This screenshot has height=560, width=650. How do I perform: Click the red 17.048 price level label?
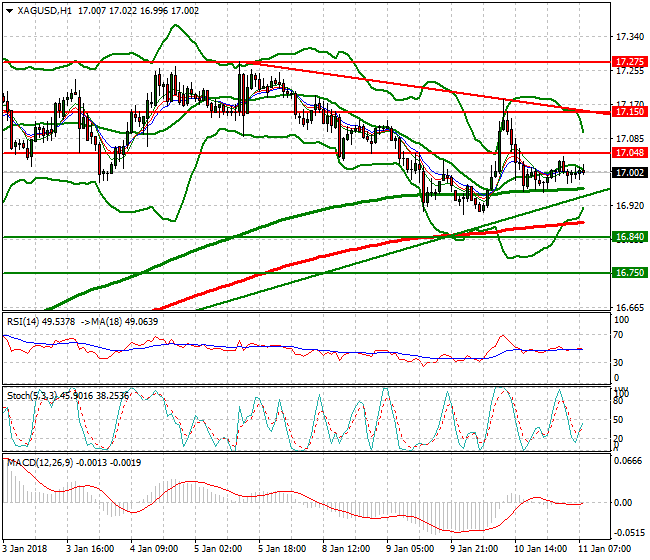tap(630, 153)
